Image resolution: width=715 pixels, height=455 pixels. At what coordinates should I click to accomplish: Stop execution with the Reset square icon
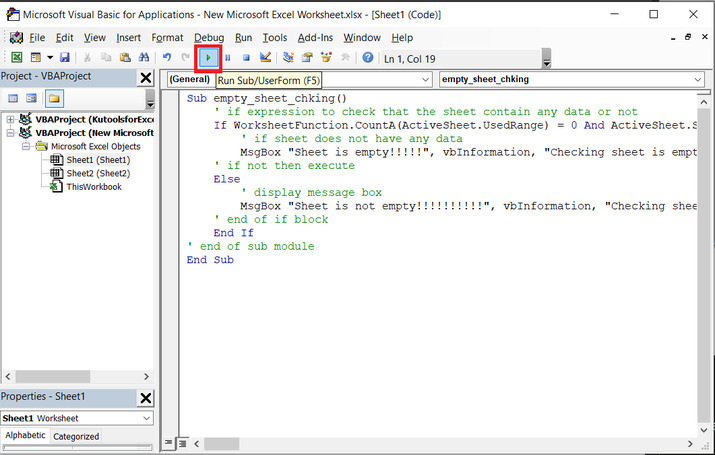point(246,58)
